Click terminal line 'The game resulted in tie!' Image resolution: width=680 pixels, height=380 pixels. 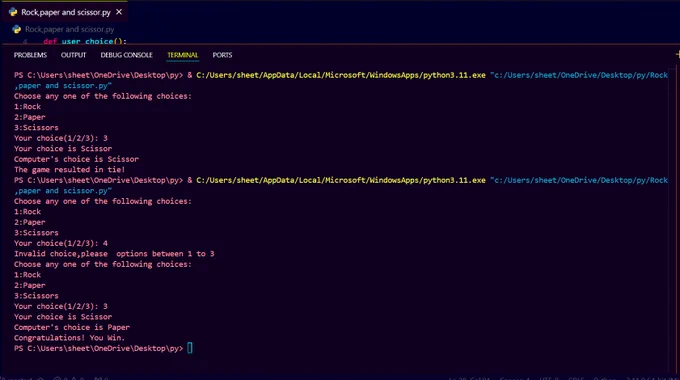[x=69, y=170]
